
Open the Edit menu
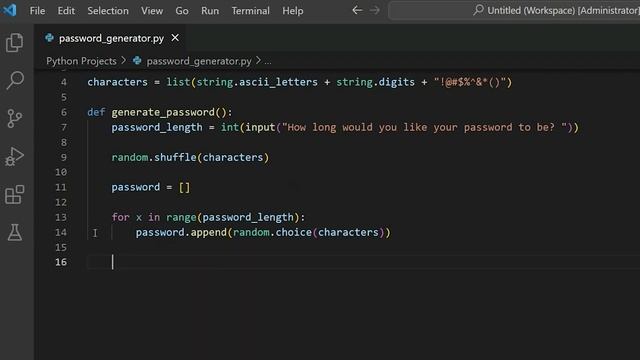(x=66, y=11)
